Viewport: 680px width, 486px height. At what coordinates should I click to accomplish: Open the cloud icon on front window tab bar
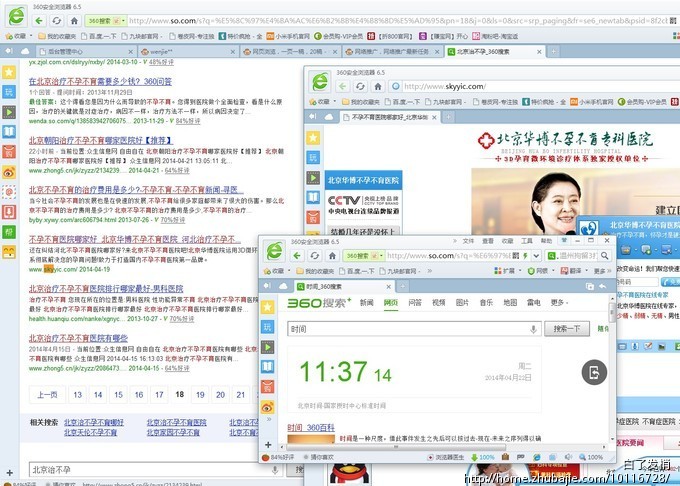click(283, 286)
